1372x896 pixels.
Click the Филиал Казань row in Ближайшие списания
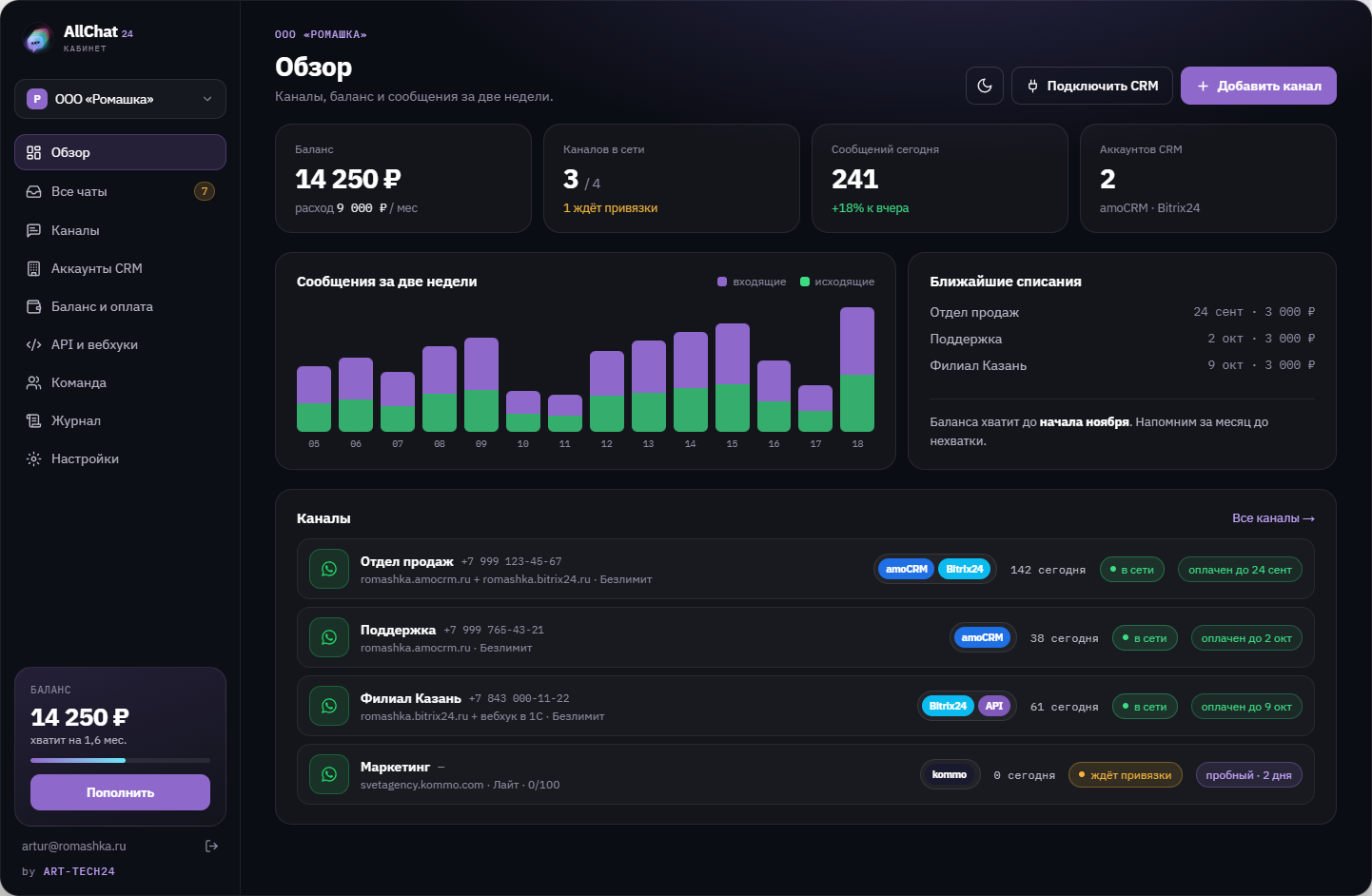pos(1123,365)
